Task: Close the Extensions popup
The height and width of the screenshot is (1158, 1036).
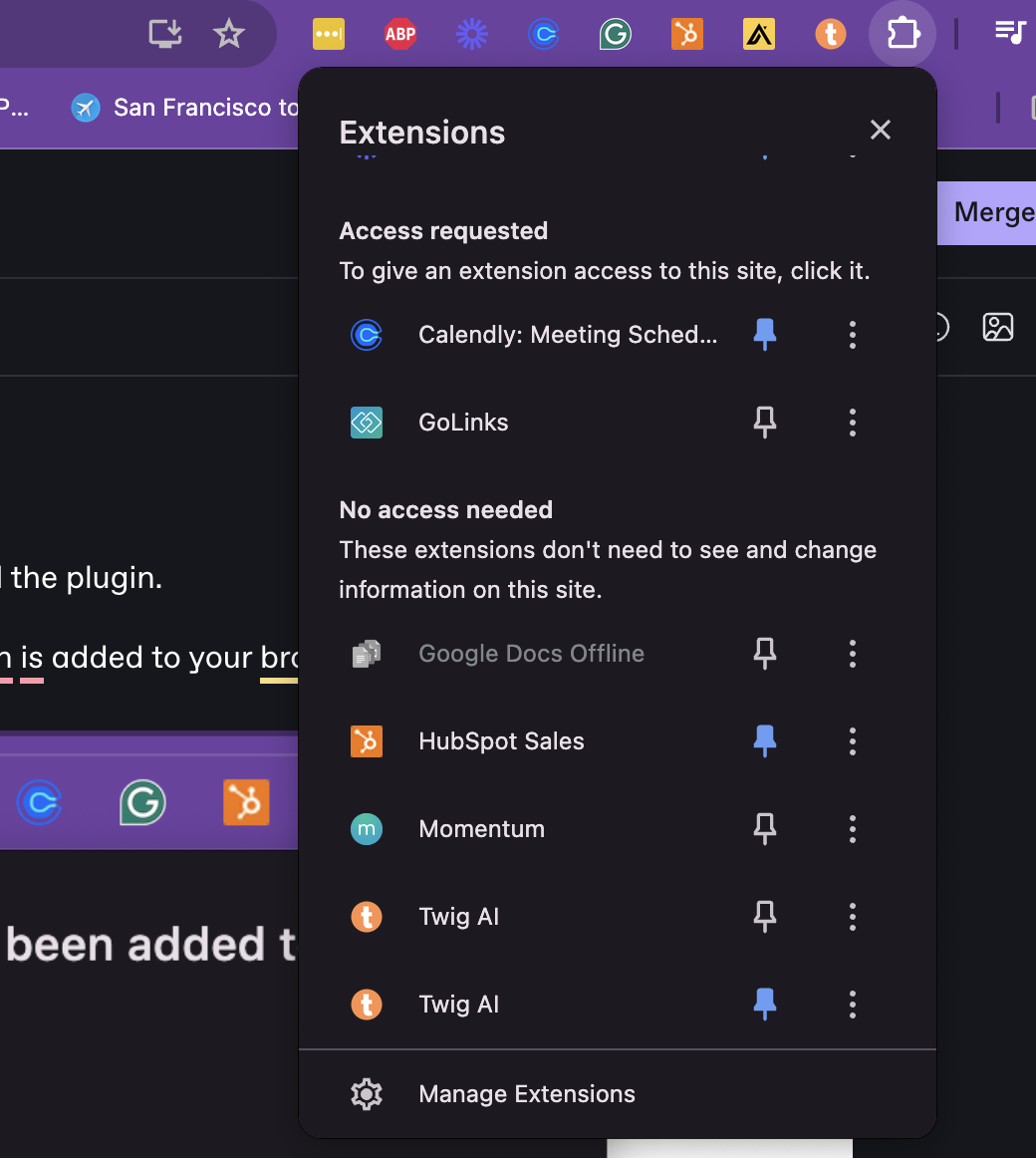Action: (x=881, y=131)
